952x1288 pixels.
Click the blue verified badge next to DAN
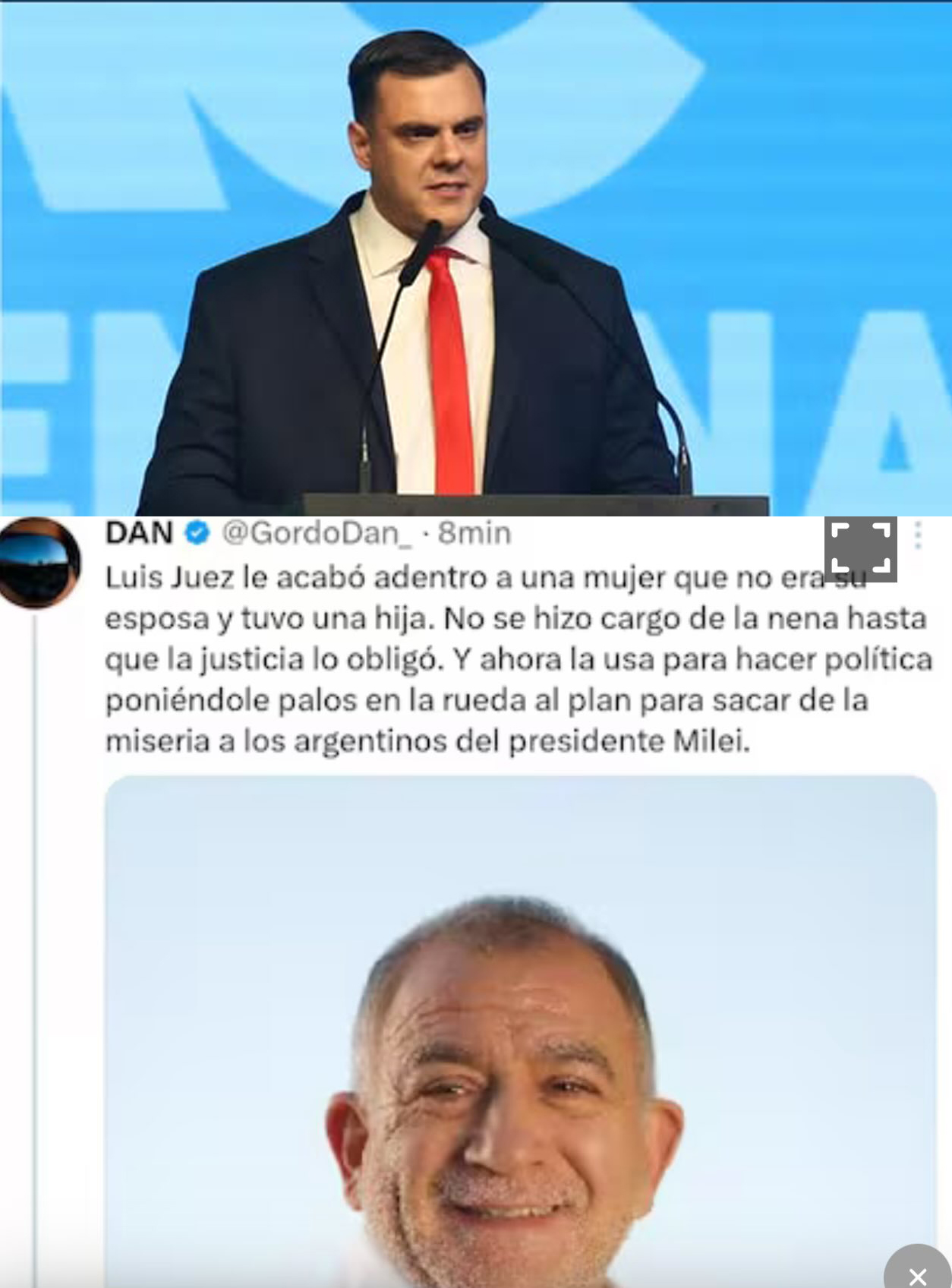197,533
